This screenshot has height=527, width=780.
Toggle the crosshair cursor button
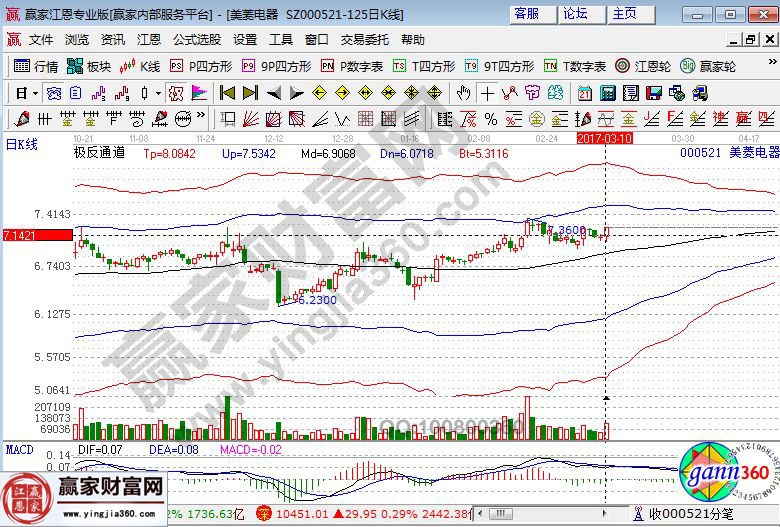click(486, 93)
